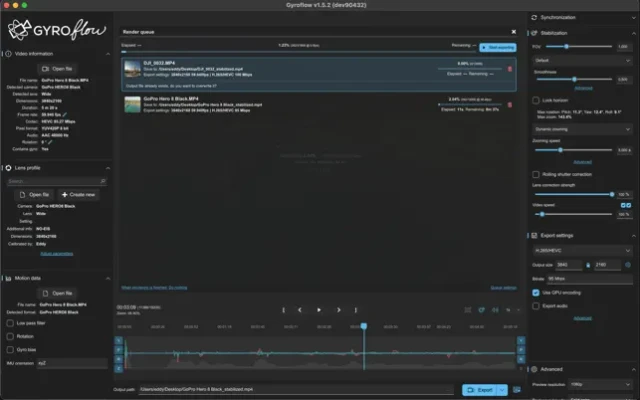640x400 pixels.
Task: Close the Render queue panel
Action: (x=514, y=30)
